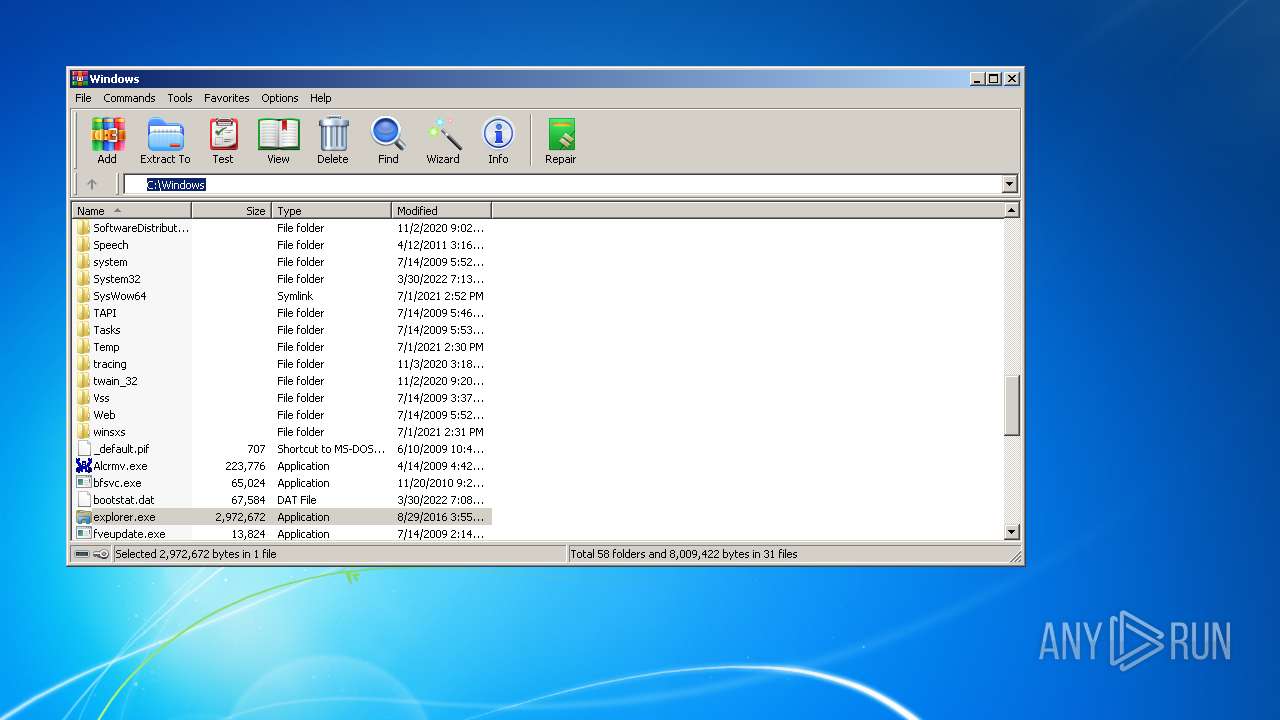Maximize the Windows WinRAR window
The image size is (1280, 720).
click(x=994, y=78)
